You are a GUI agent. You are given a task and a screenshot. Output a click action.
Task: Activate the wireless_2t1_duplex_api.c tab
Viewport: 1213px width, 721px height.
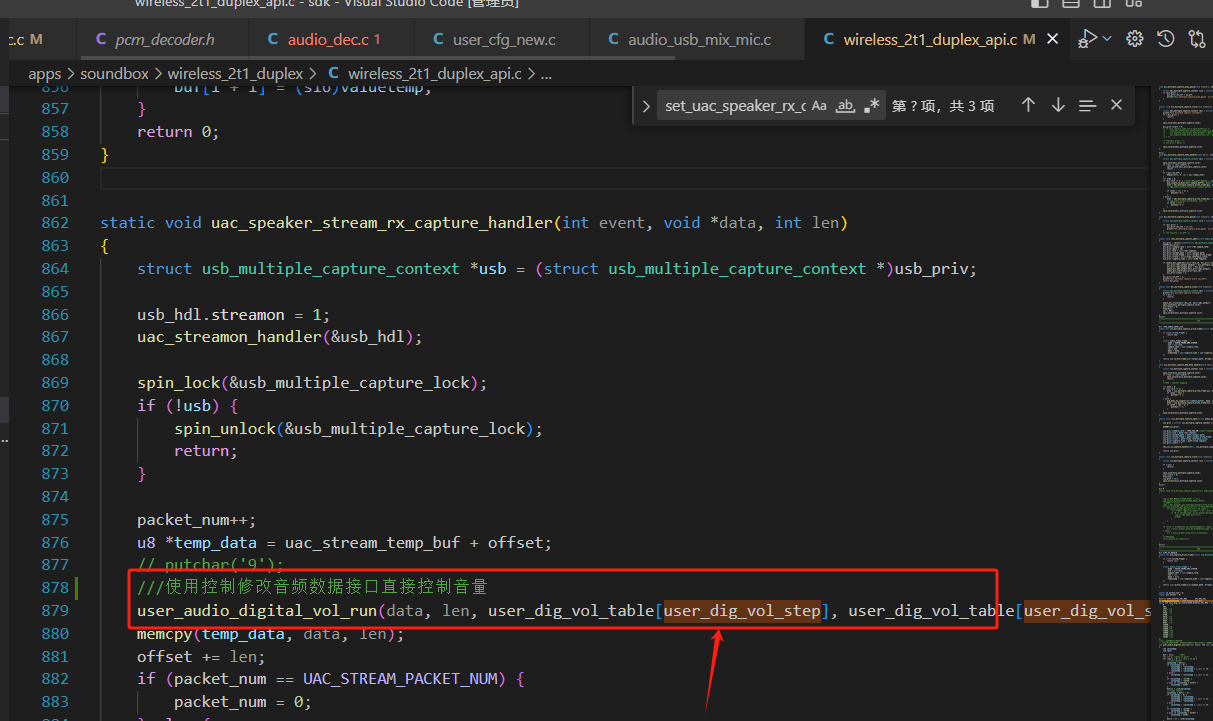coord(930,40)
